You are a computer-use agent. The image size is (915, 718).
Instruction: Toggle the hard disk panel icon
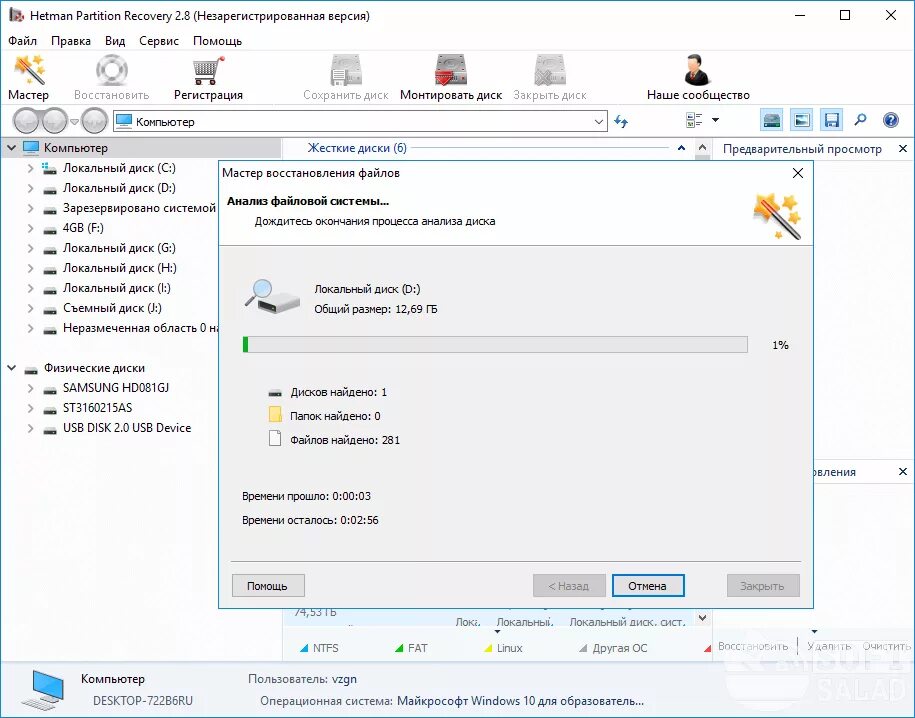click(x=772, y=120)
